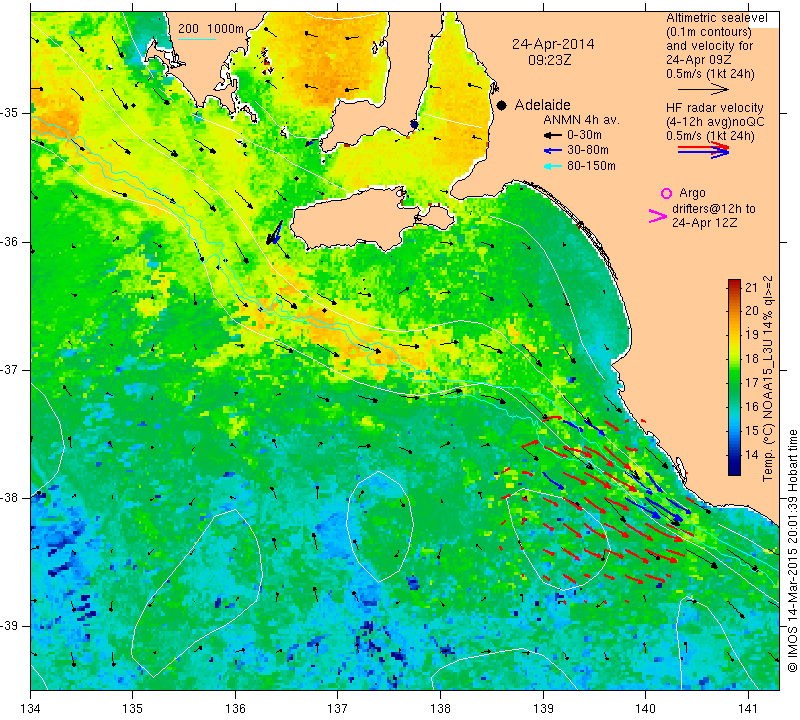This screenshot has width=800, height=720.
Task: Click the 136 longitude axis label
Action: tap(235, 709)
